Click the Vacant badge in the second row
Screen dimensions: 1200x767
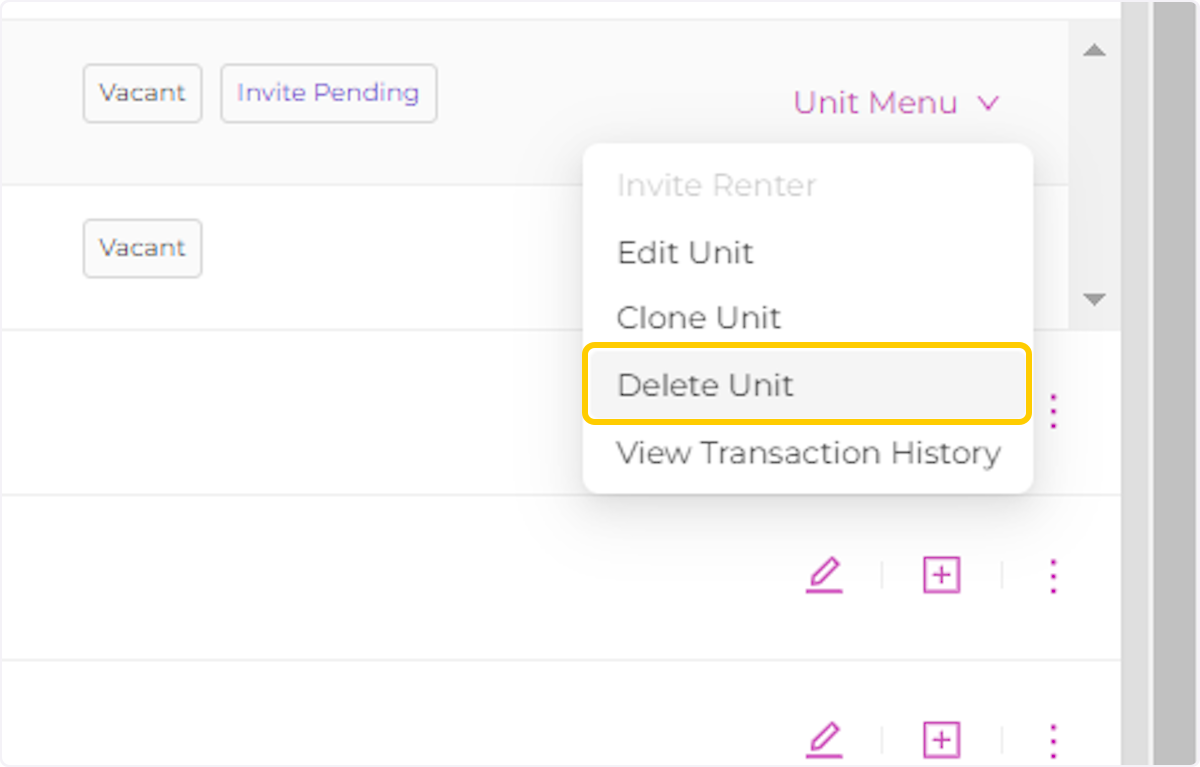pyautogui.click(x=142, y=248)
